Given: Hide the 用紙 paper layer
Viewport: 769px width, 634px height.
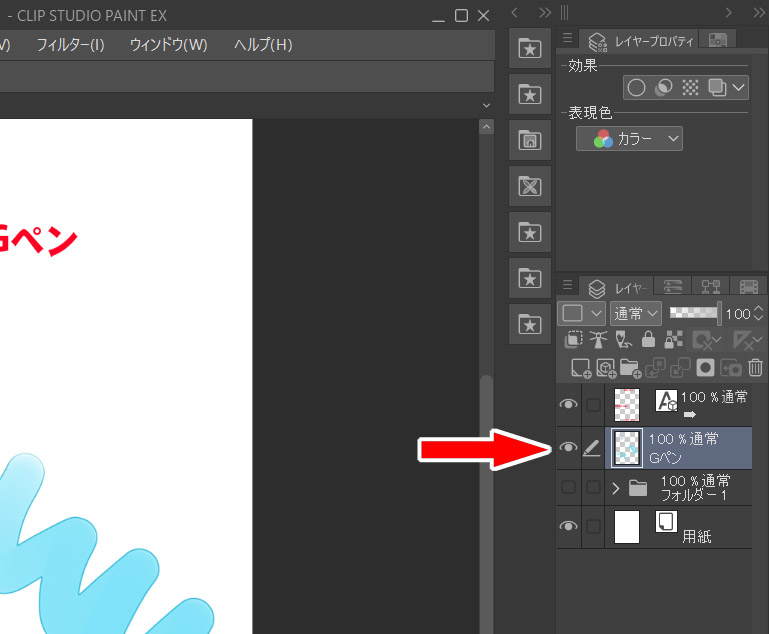Looking at the screenshot, I should [x=568, y=527].
